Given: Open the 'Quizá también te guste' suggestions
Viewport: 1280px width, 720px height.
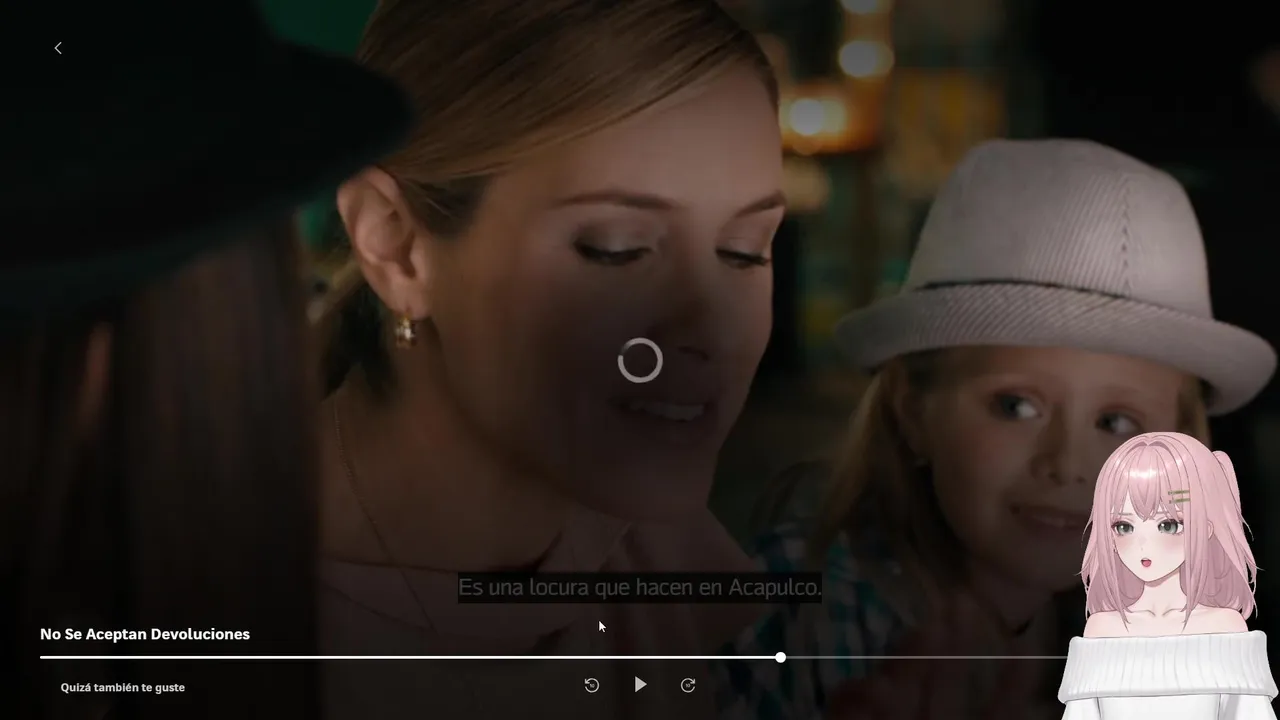Looking at the screenshot, I should (x=123, y=688).
